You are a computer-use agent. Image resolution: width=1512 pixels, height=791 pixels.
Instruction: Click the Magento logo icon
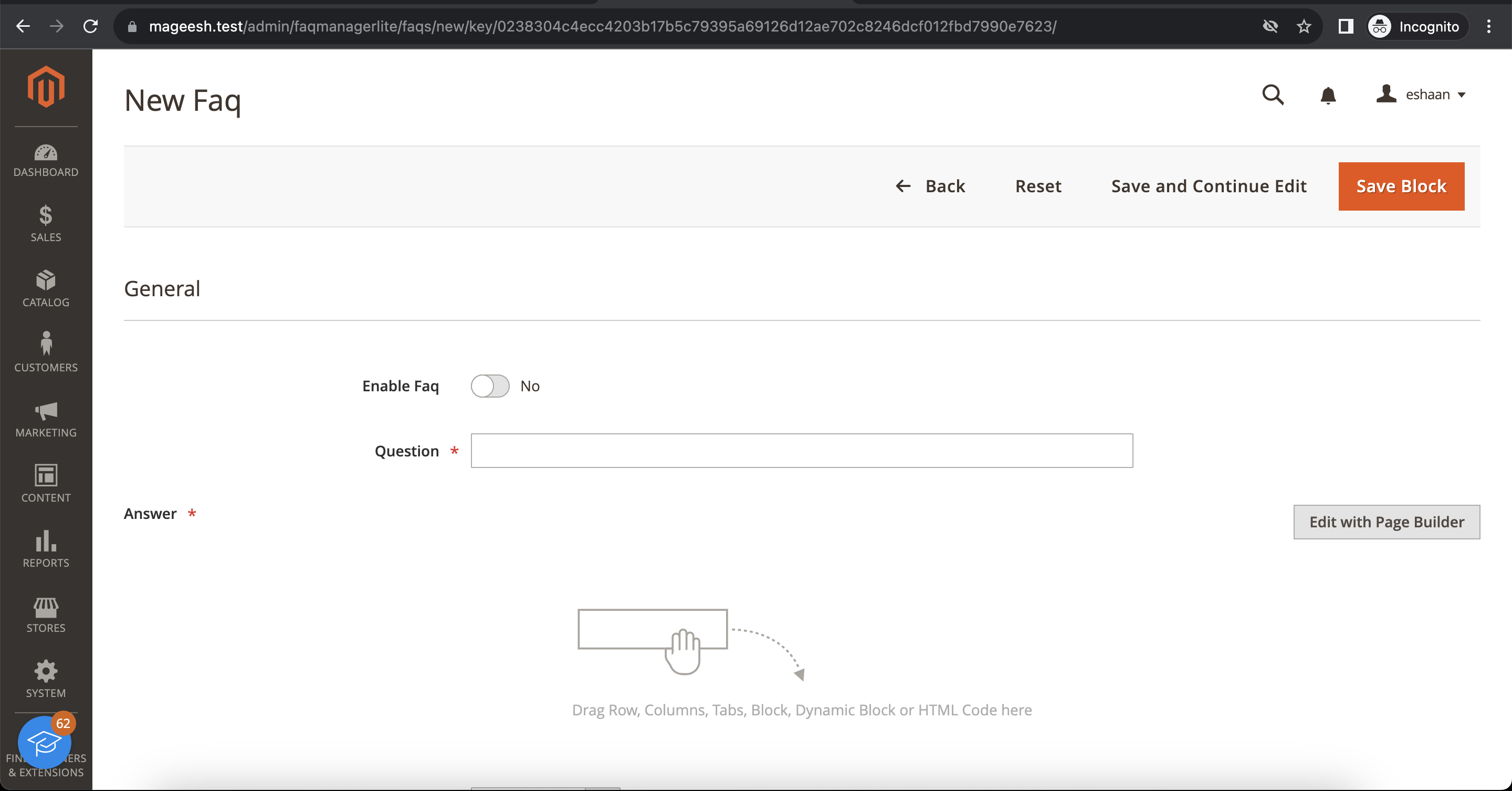pos(46,87)
